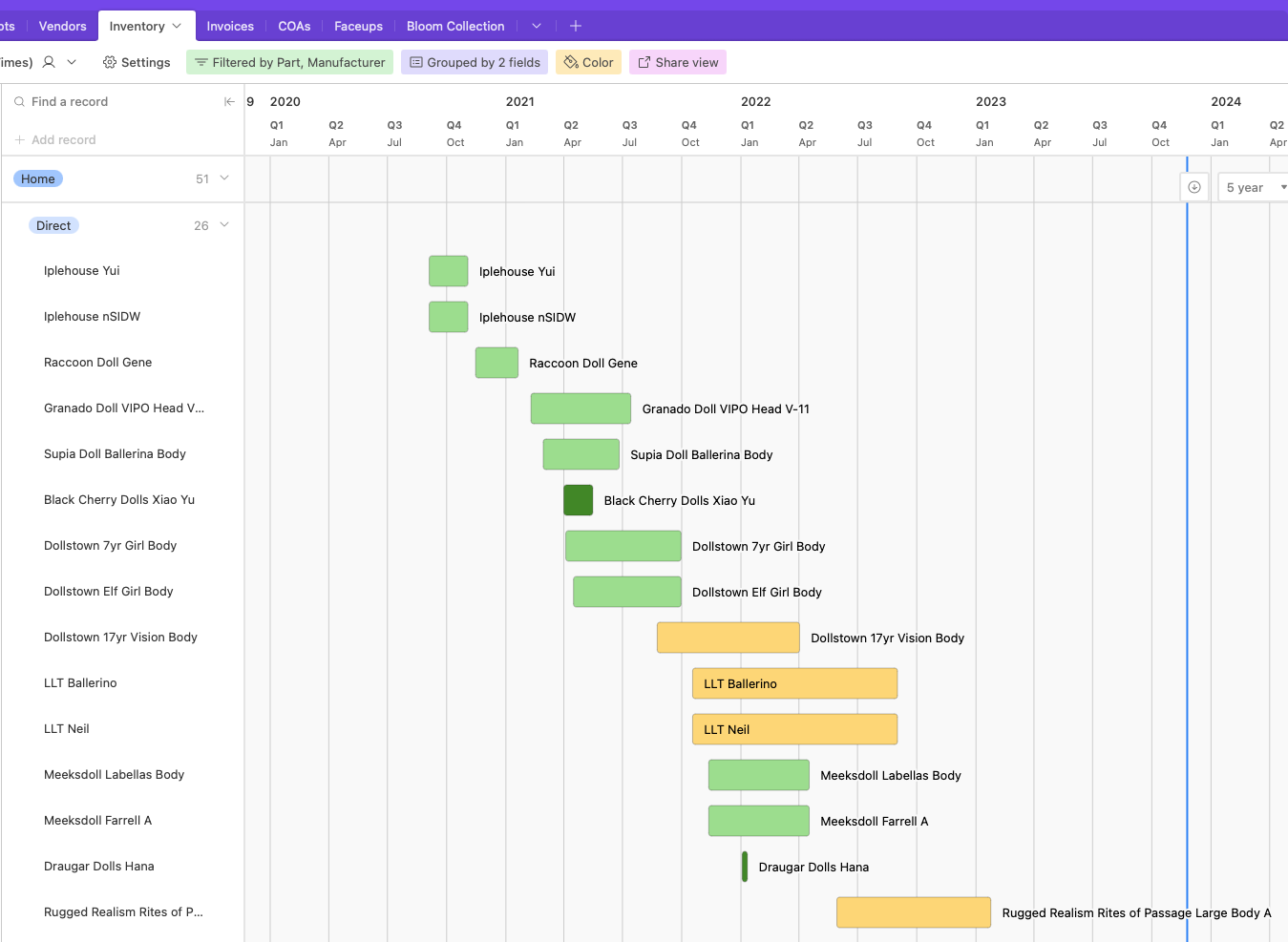Click the yellow LLT Ballerino timeline bar
Image resolution: width=1288 pixels, height=942 pixels.
[794, 683]
